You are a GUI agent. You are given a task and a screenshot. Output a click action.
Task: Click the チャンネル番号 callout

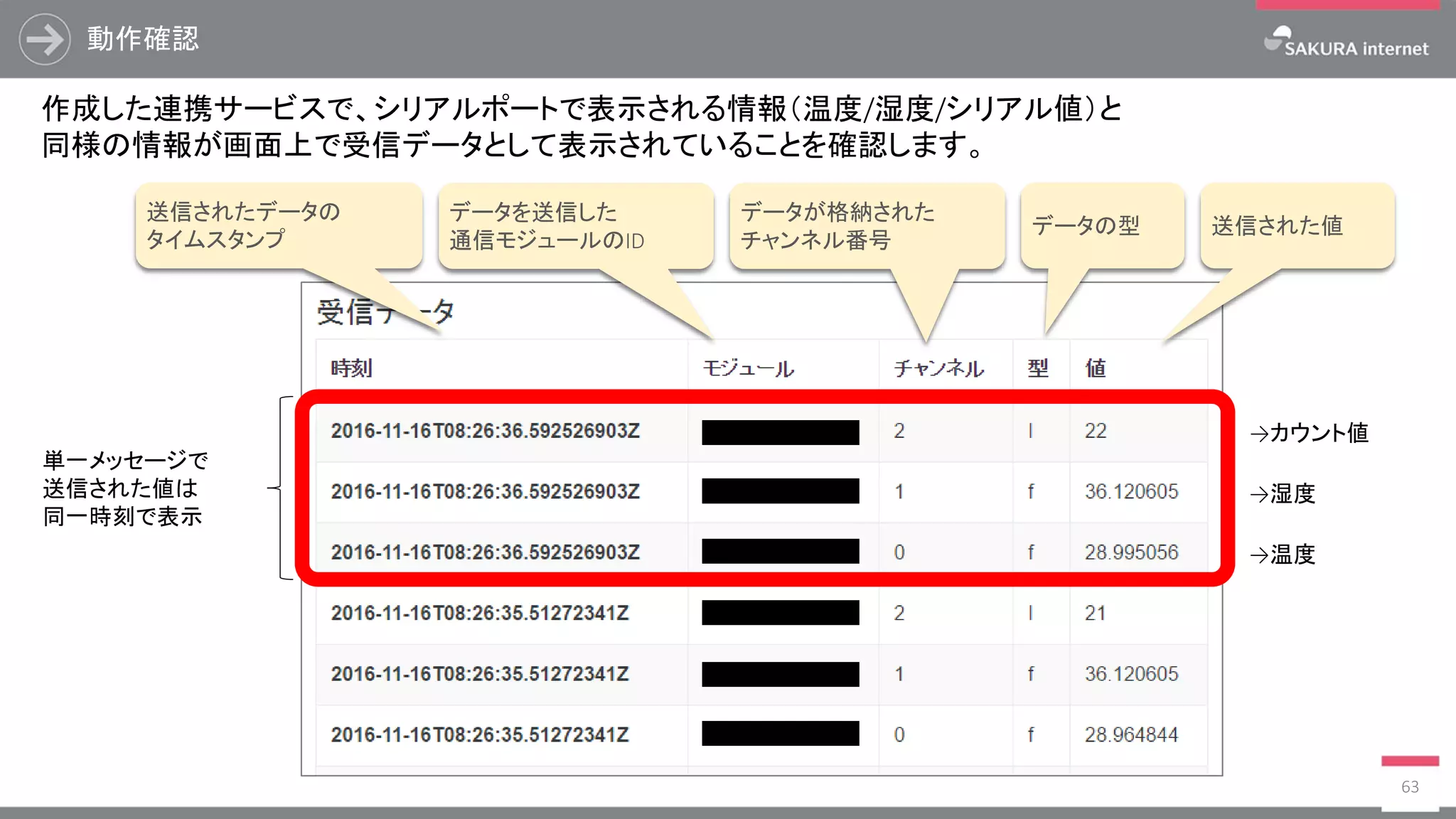tap(867, 225)
